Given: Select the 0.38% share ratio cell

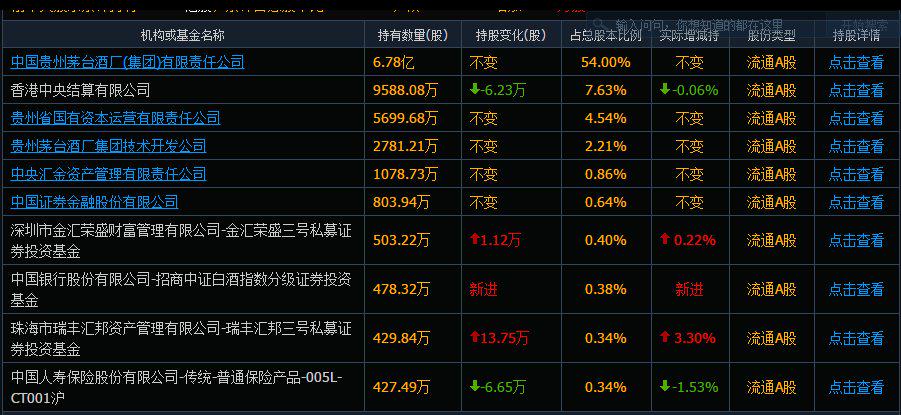Looking at the screenshot, I should click(x=606, y=289).
